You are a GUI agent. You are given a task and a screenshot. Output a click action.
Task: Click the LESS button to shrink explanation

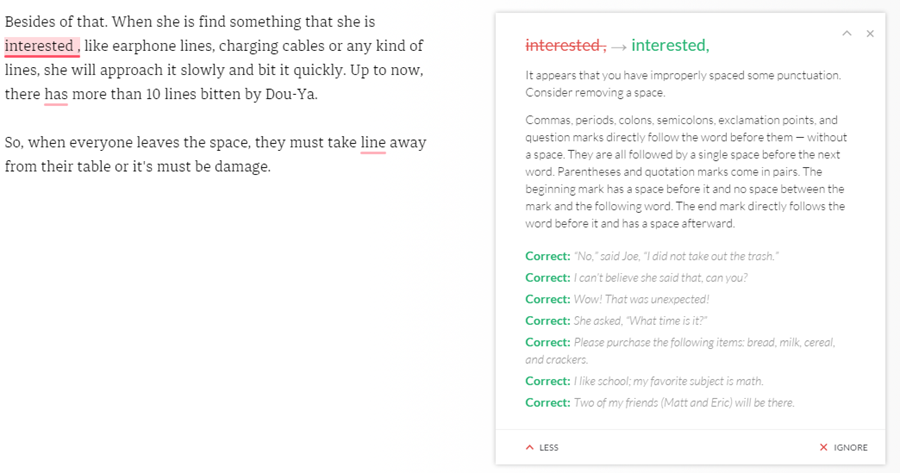coord(542,447)
